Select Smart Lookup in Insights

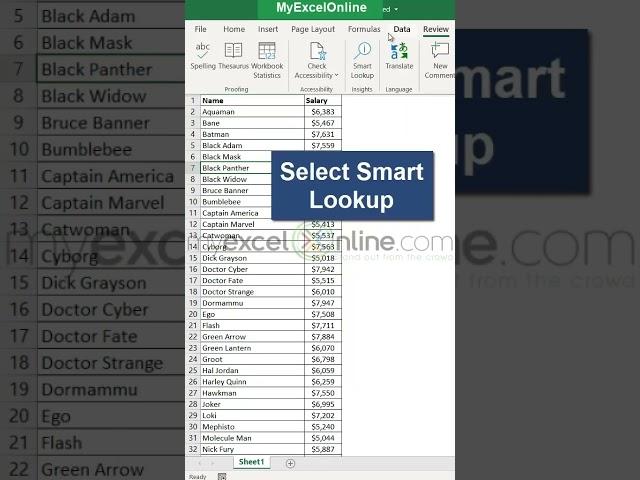click(362, 60)
